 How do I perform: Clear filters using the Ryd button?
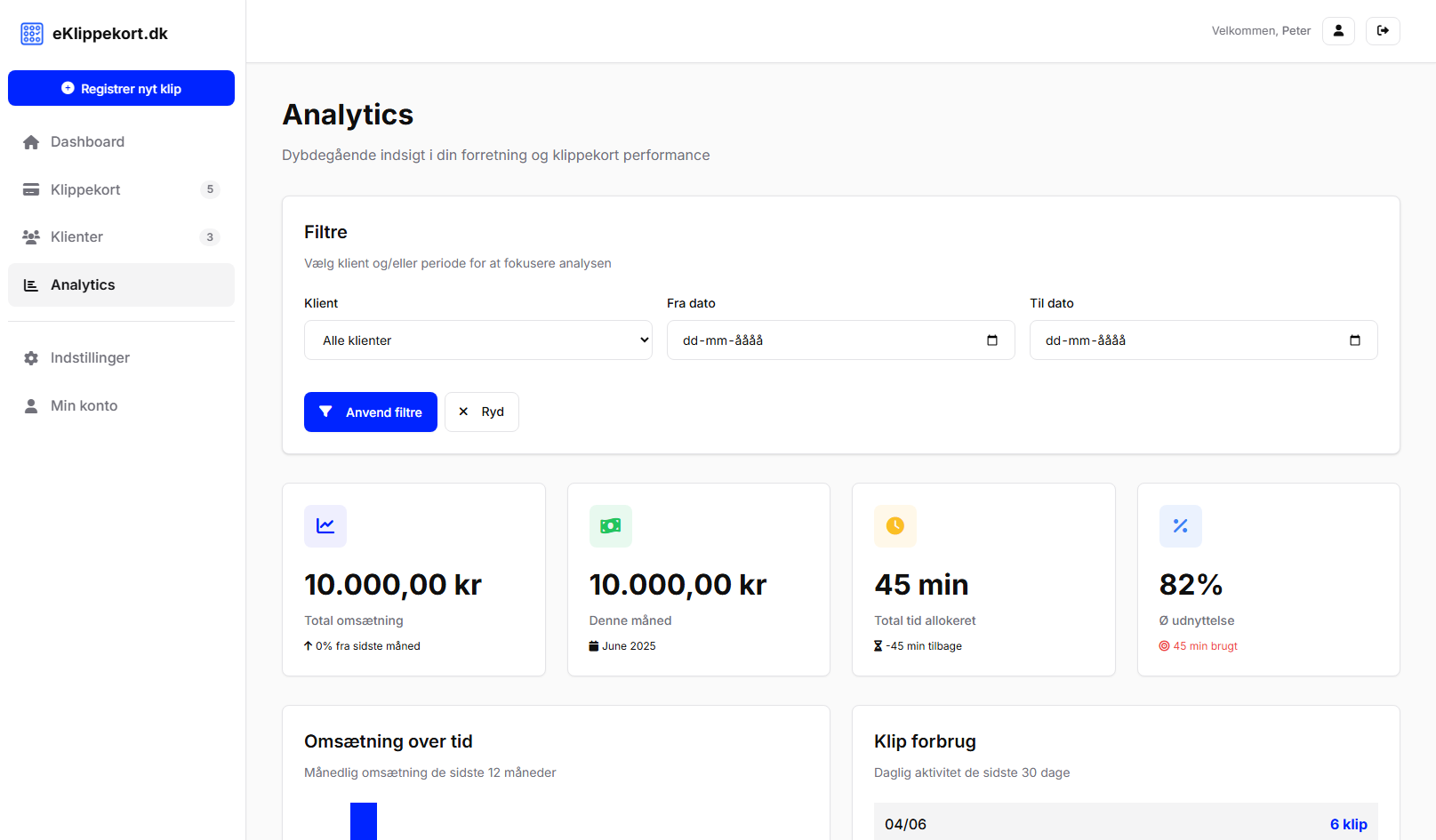coord(481,412)
